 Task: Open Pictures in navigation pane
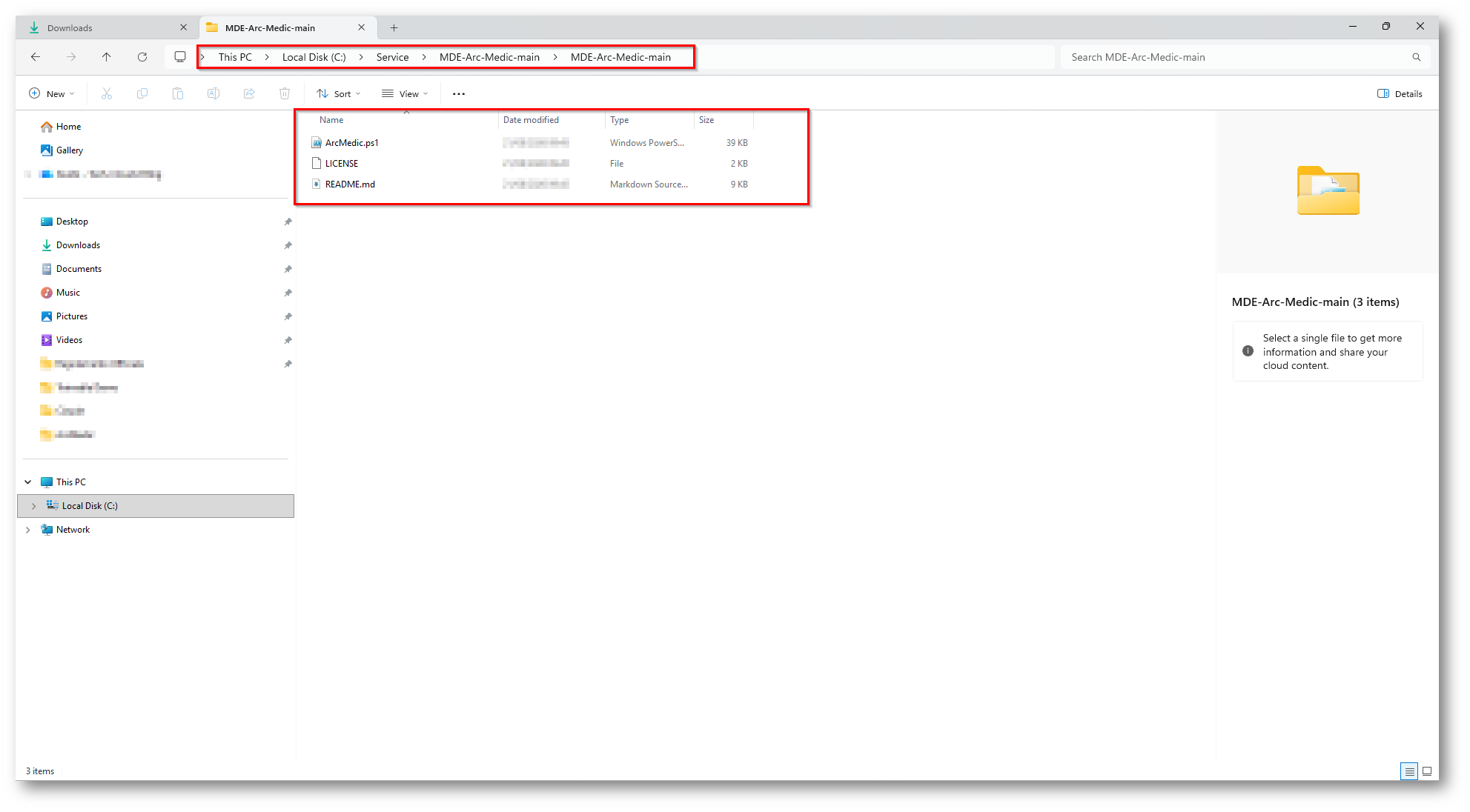(x=64, y=316)
